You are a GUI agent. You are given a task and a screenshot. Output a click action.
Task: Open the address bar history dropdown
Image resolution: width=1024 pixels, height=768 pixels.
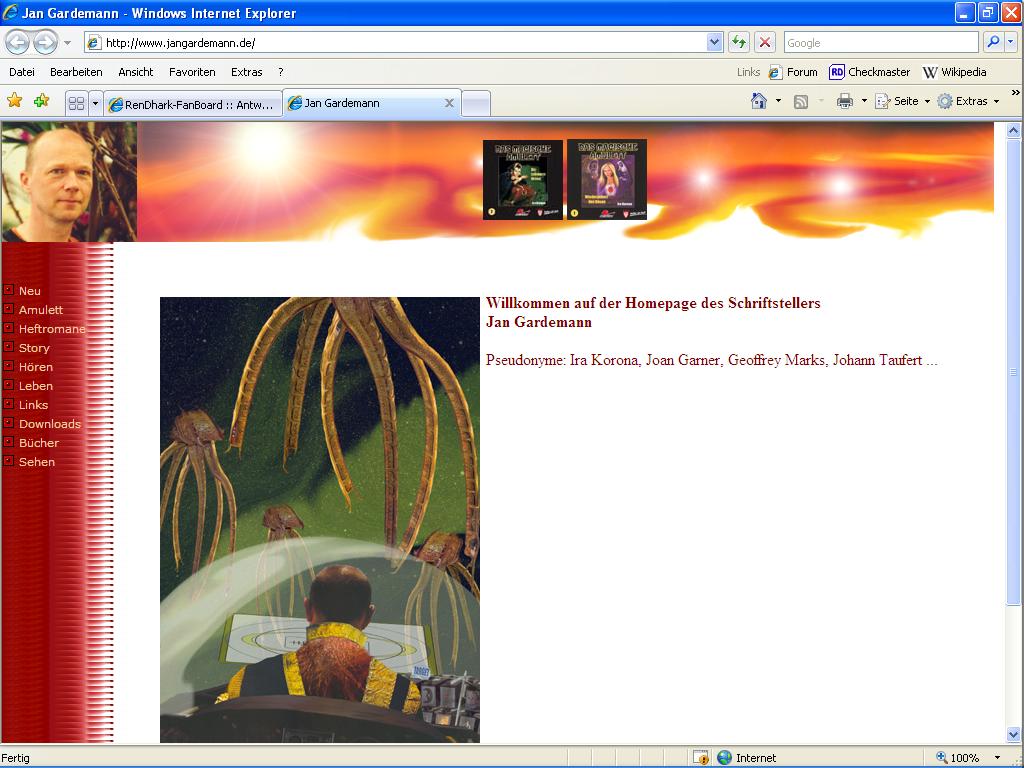[x=714, y=42]
